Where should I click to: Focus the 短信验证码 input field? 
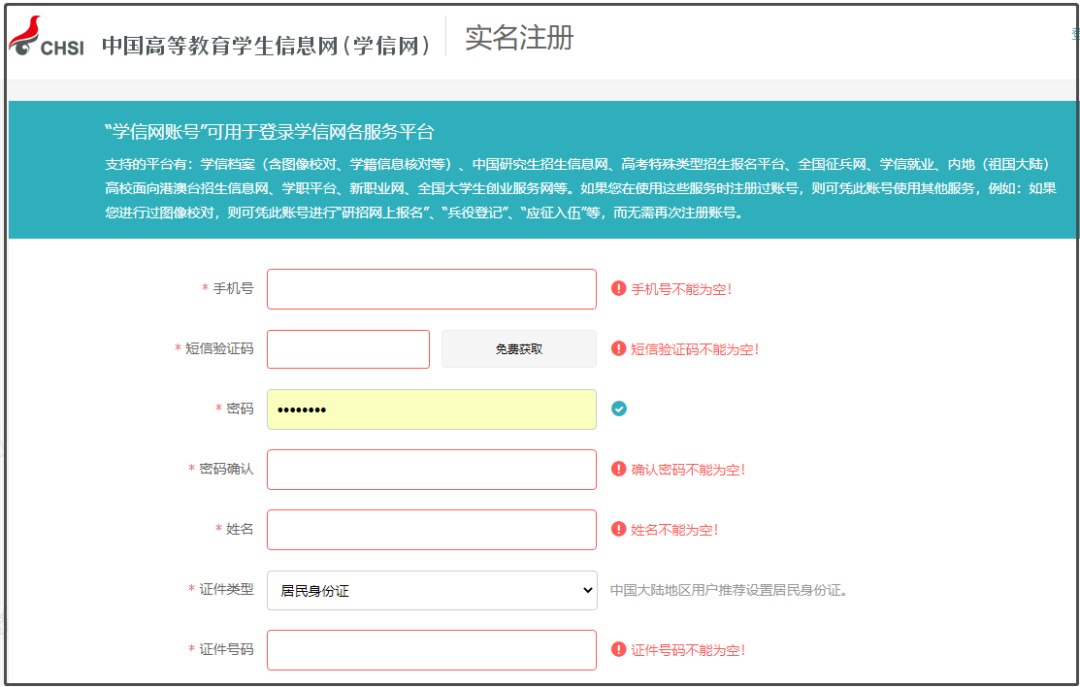348,349
